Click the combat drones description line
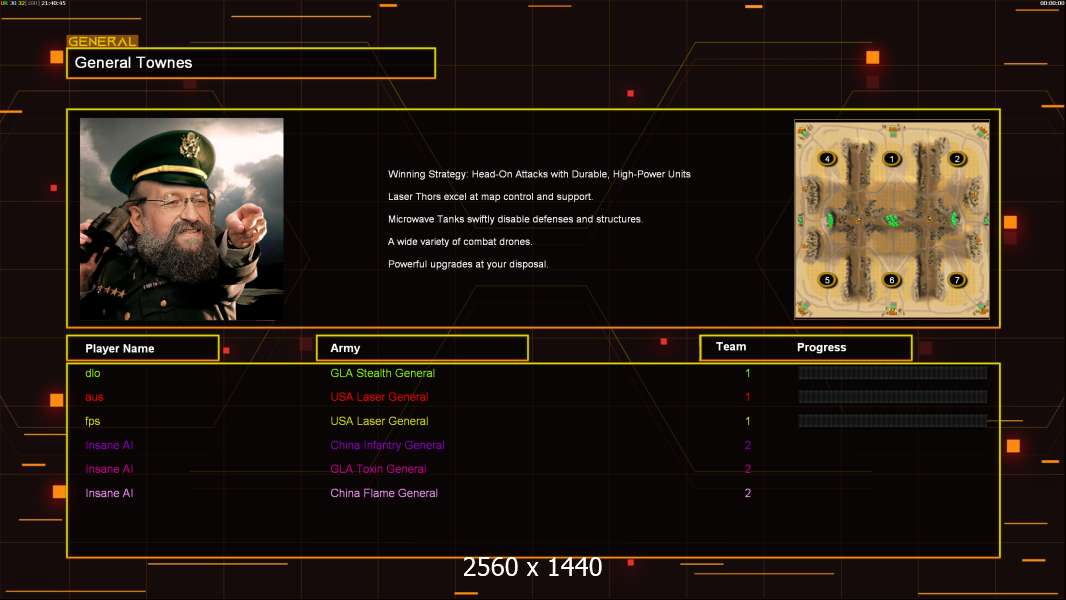The height and width of the screenshot is (600, 1066). coord(460,241)
